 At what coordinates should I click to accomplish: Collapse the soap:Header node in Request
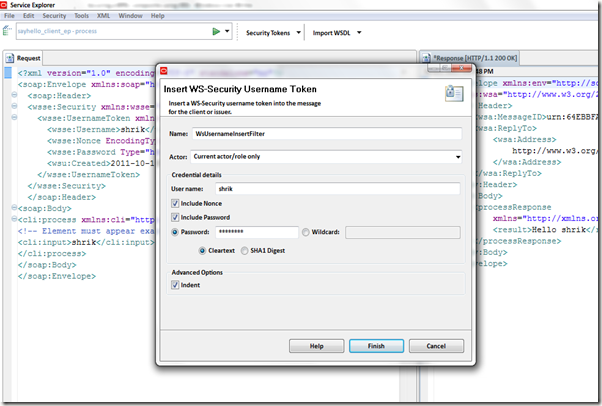pyautogui.click(x=14, y=94)
